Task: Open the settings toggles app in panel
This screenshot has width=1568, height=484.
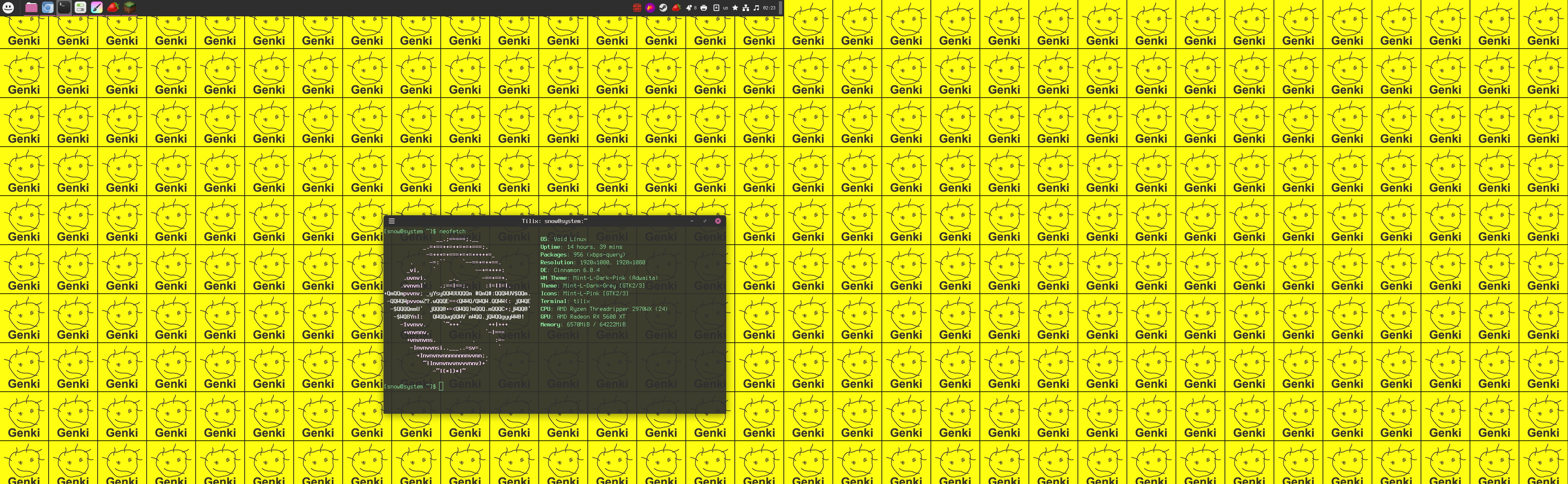Action: pos(80,8)
